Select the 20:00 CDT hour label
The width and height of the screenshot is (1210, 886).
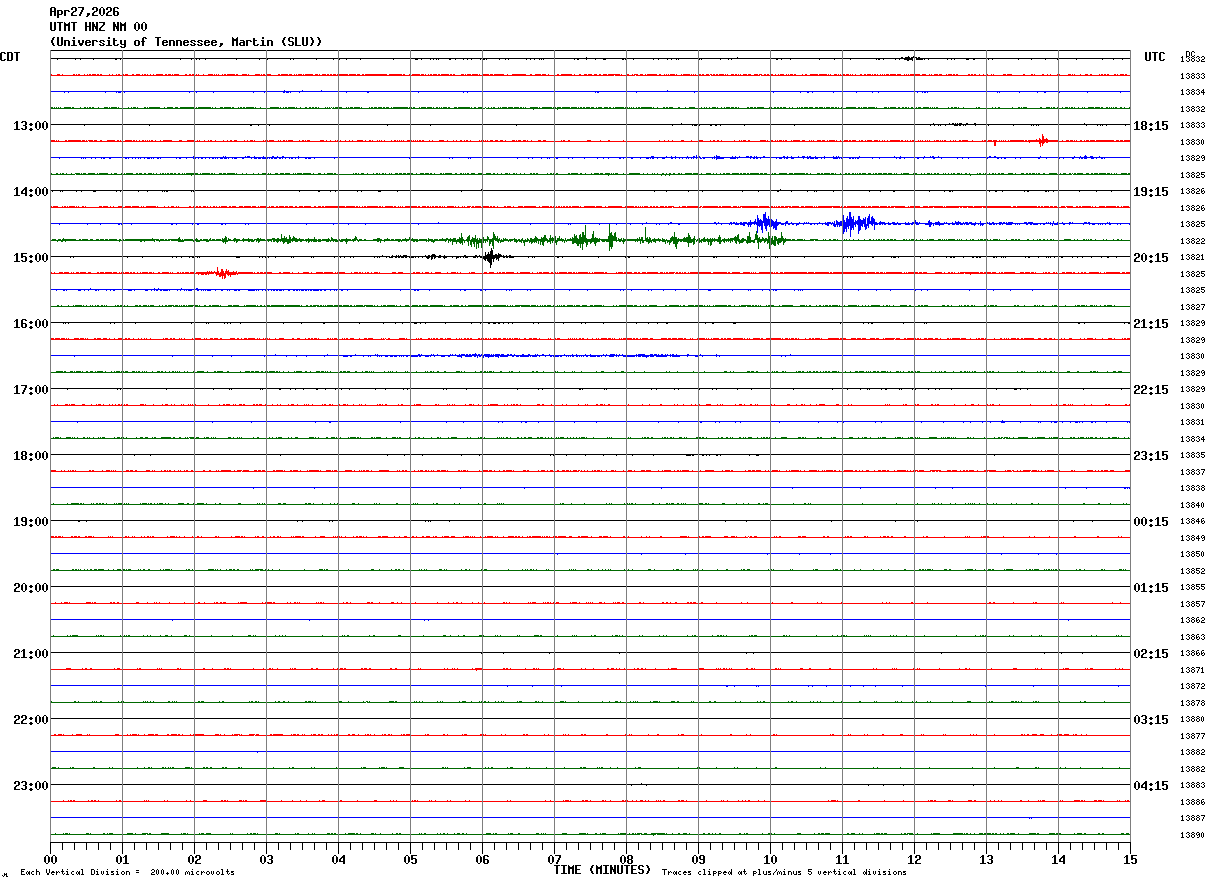click(x=30, y=587)
